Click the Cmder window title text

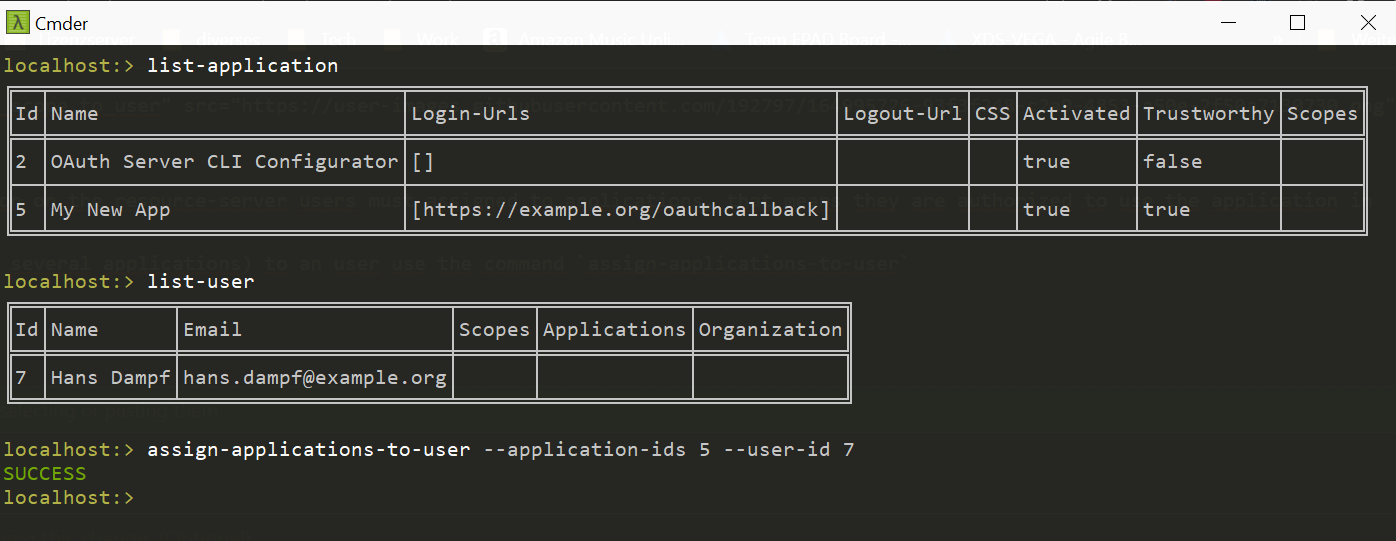click(x=61, y=23)
